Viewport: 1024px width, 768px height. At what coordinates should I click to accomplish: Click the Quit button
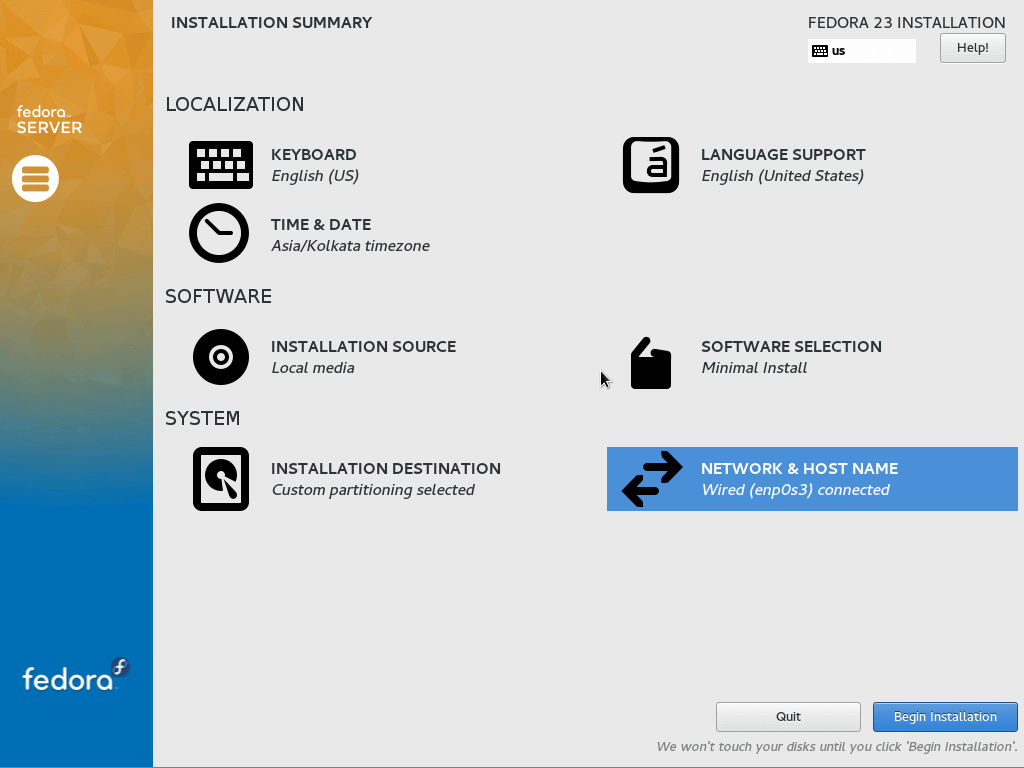(x=788, y=717)
